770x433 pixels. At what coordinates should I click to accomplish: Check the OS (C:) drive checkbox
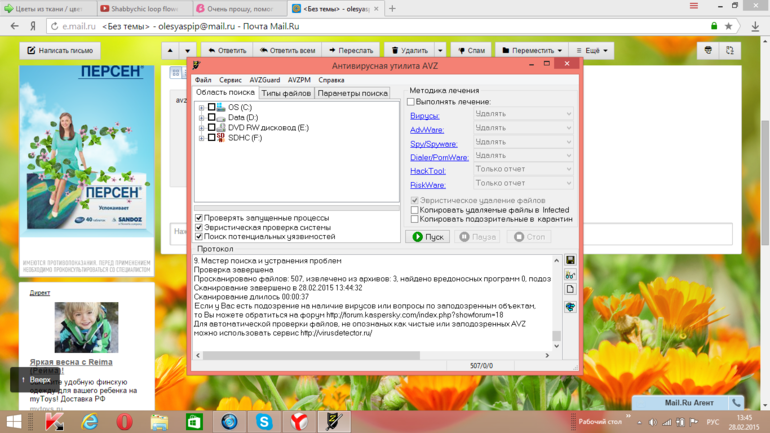click(211, 107)
